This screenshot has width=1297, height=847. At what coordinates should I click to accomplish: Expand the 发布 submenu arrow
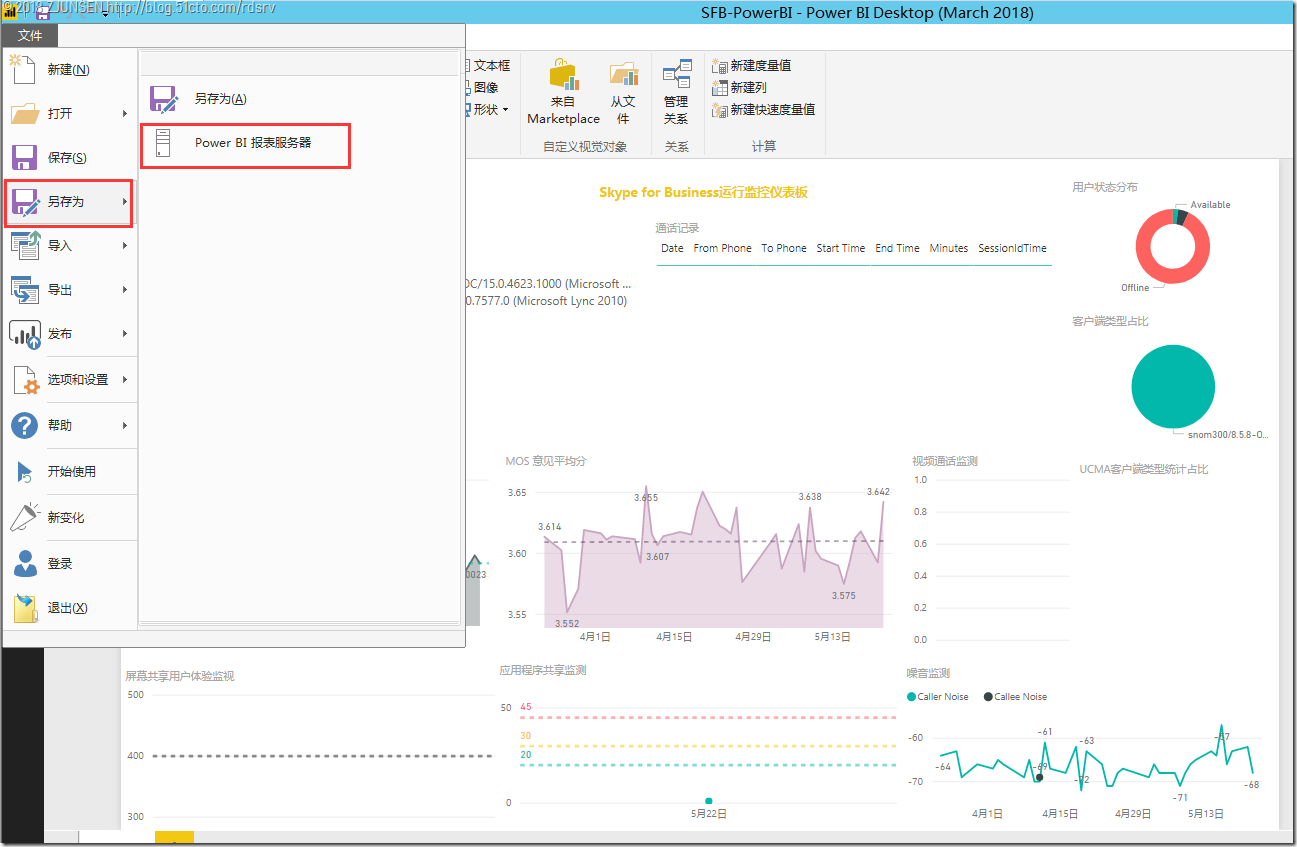click(125, 334)
